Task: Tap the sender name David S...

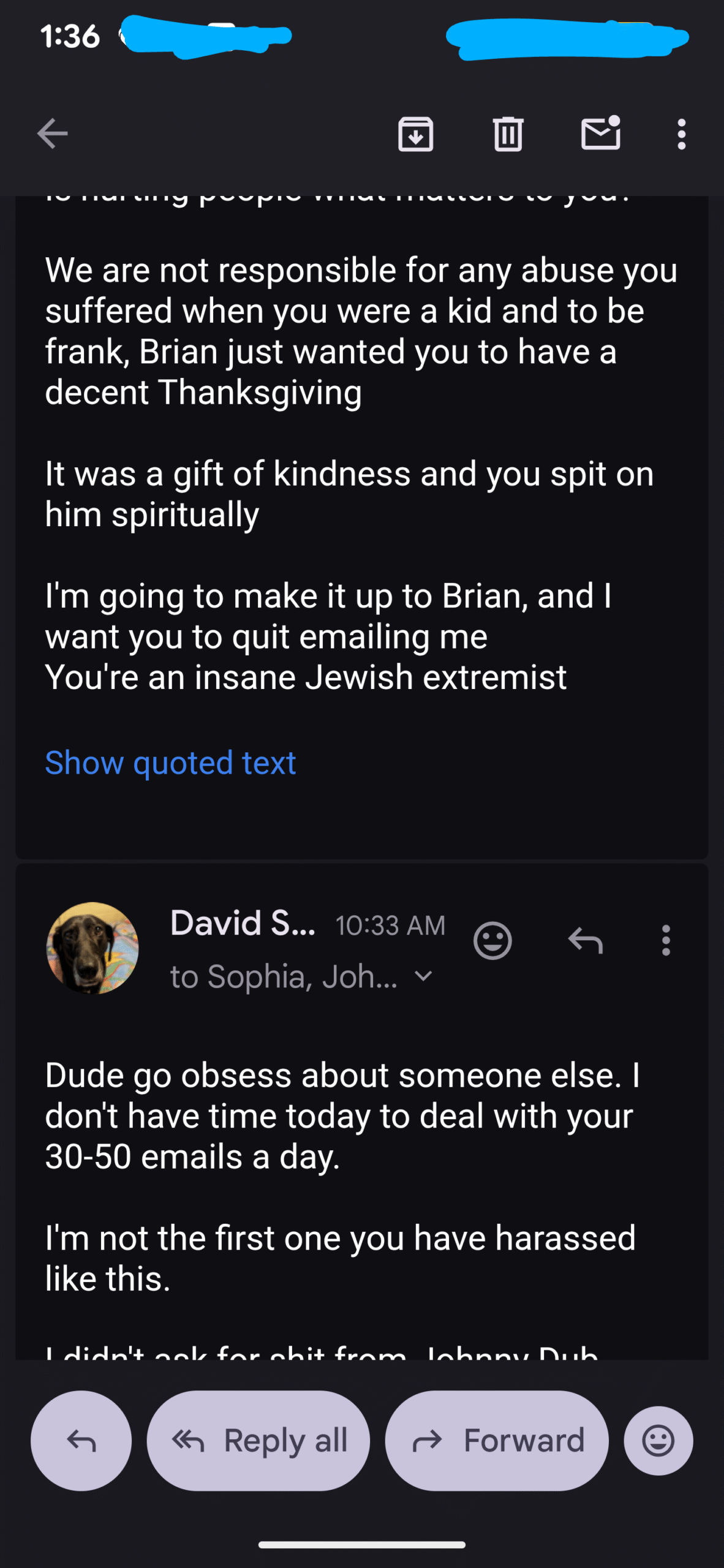Action: [243, 923]
